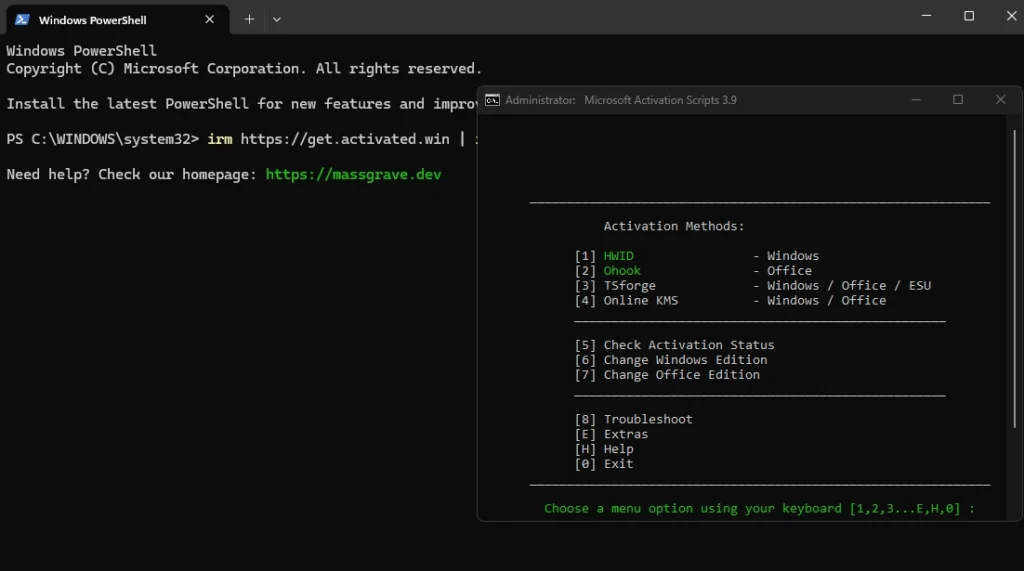Click the '[1] HWID' menu line

pyautogui.click(x=697, y=255)
